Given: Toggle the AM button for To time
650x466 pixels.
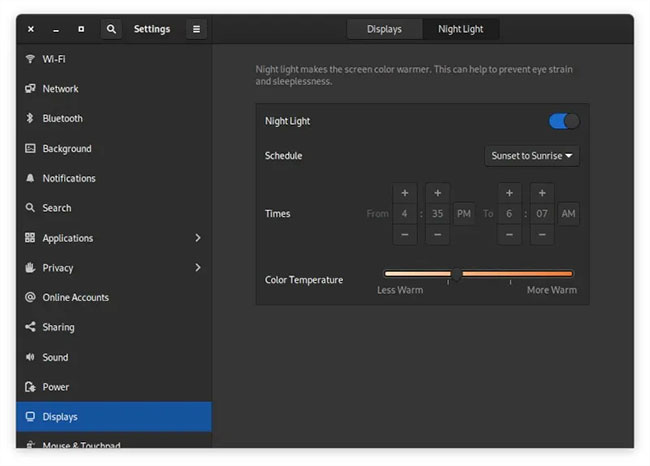Looking at the screenshot, I should (568, 214).
